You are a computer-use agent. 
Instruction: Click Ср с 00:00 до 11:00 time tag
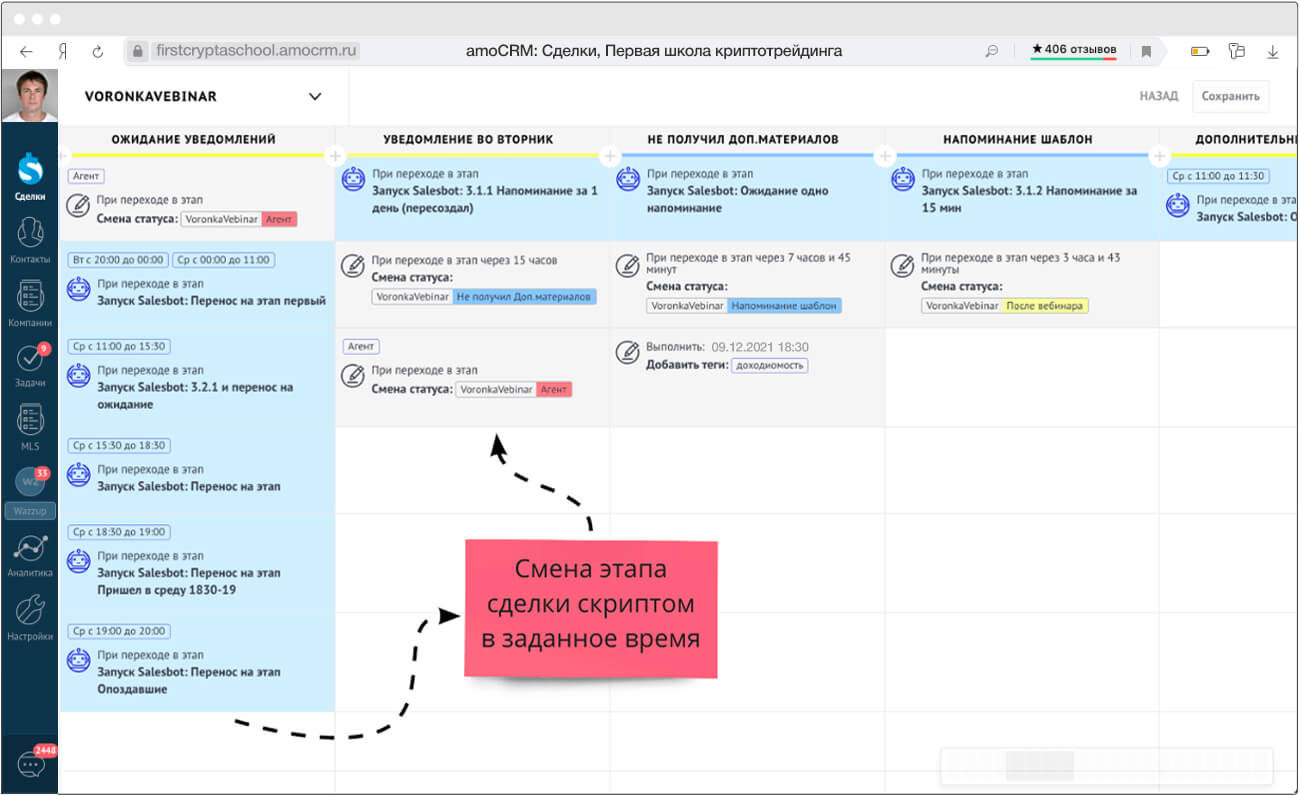(x=223, y=260)
